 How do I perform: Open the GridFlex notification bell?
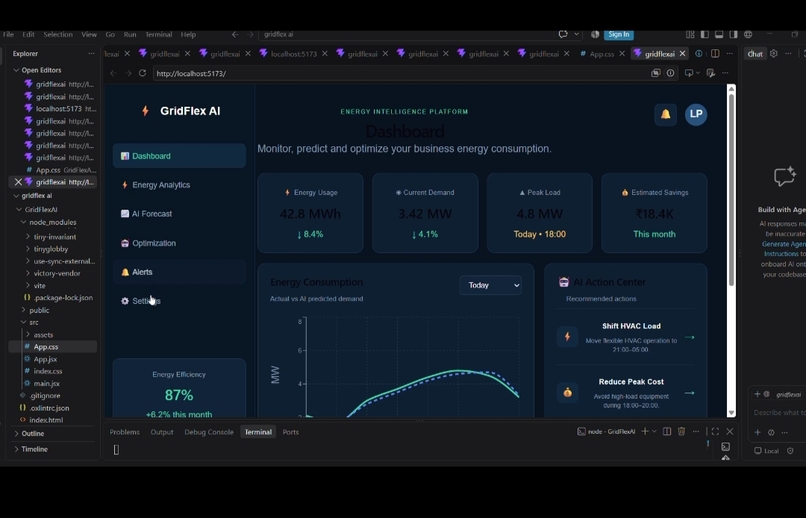pos(665,114)
